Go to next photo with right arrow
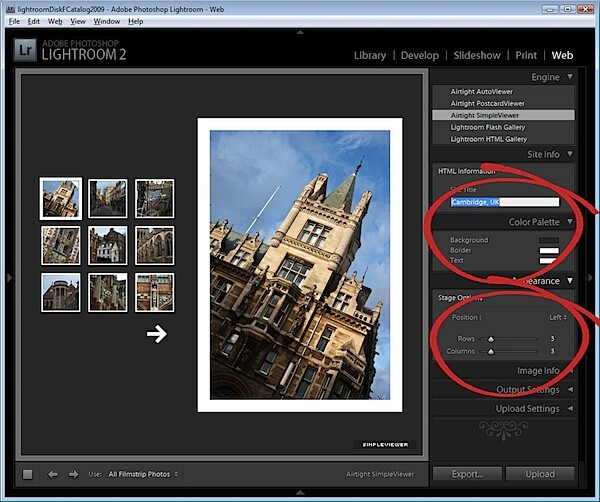 (x=73, y=474)
